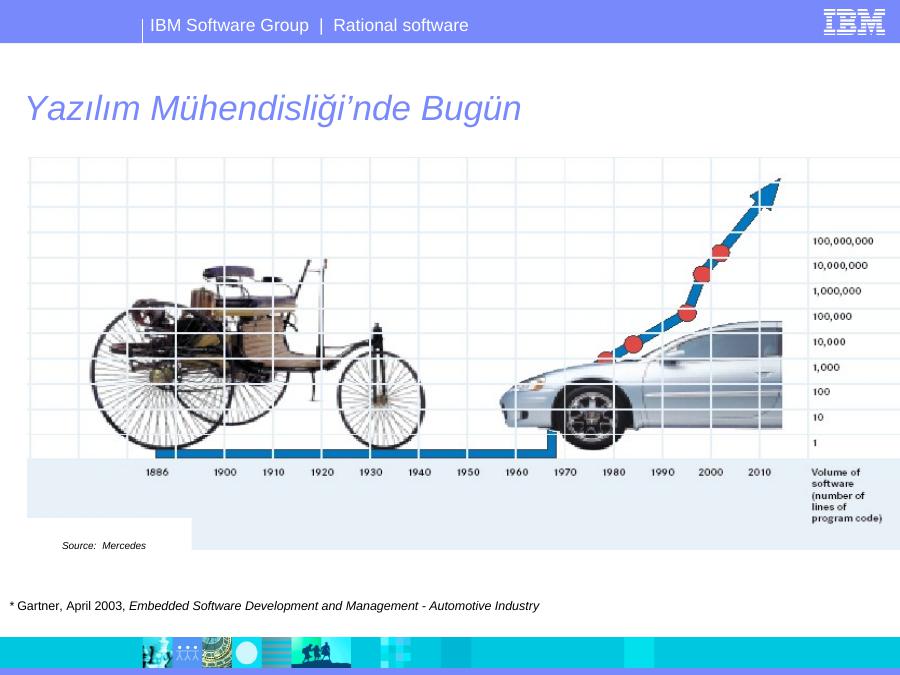
Task: Click the slide title "Yazılım Mühendisliği'nde Bugün"
Action: (x=273, y=108)
